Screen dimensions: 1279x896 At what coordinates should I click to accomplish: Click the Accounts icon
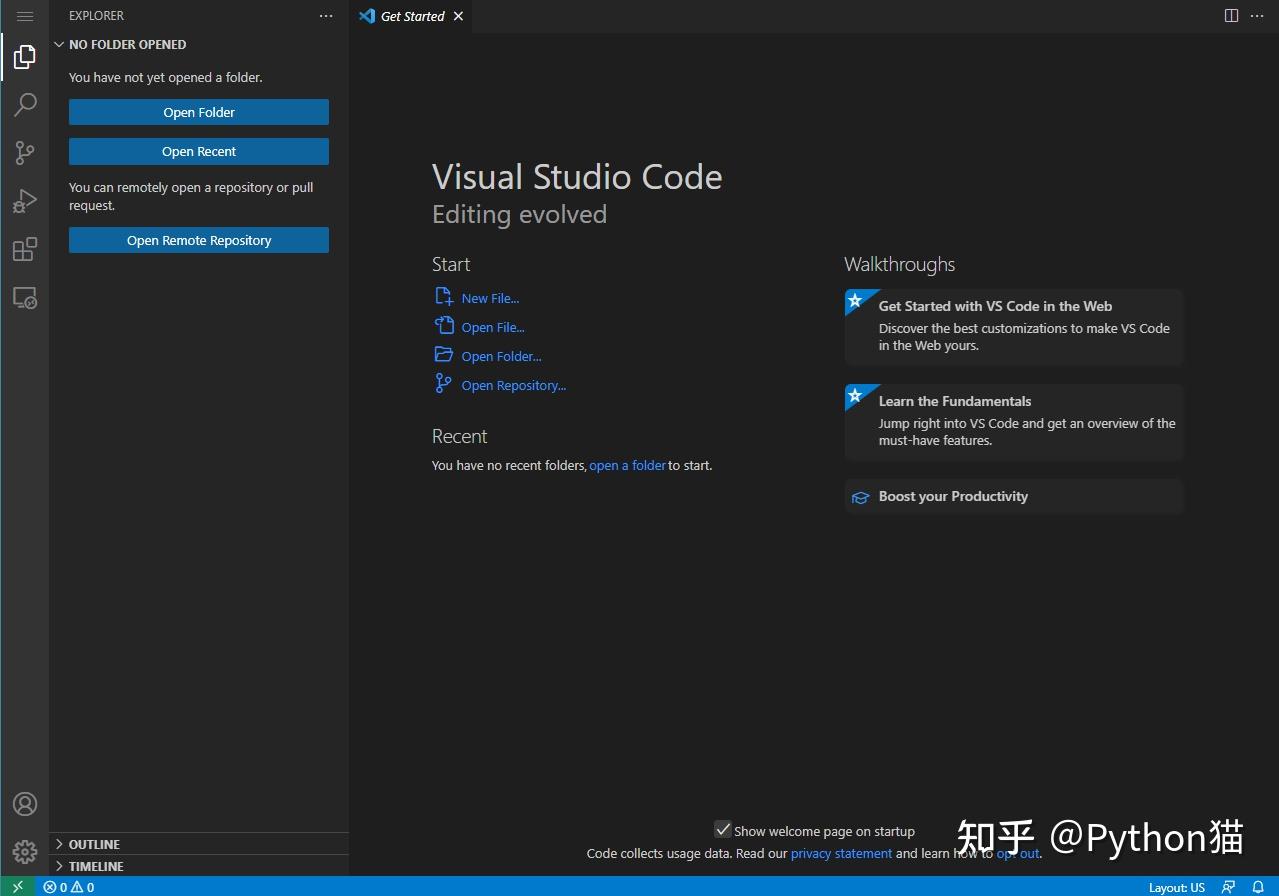point(25,804)
